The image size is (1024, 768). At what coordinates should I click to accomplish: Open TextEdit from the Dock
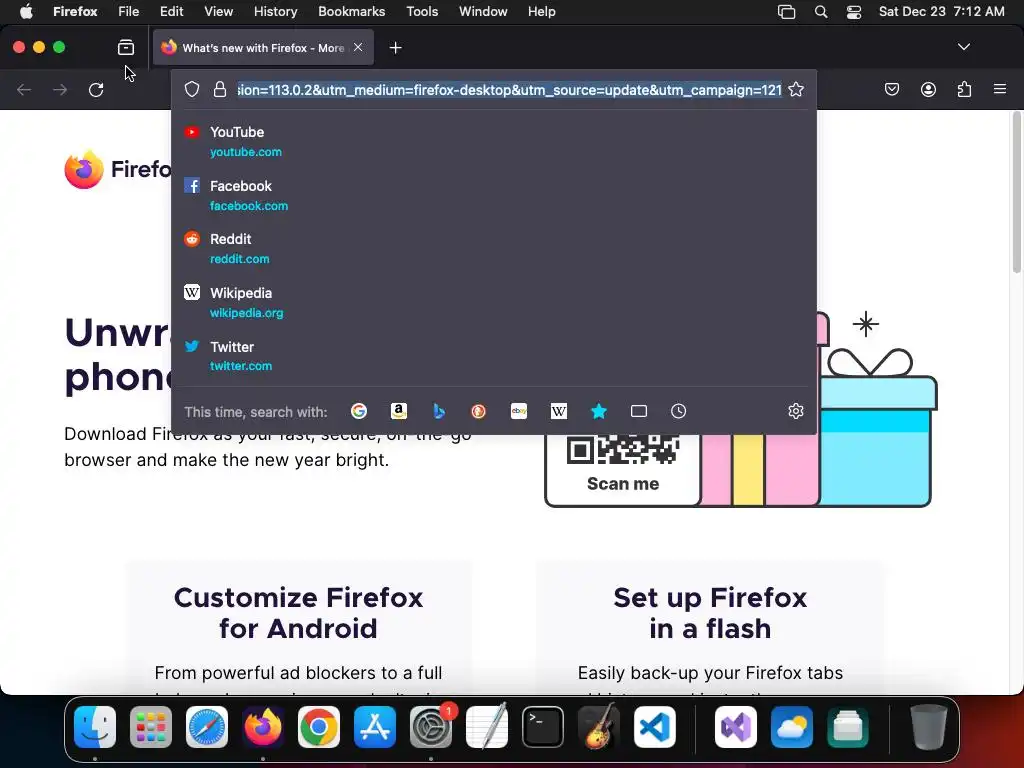487,727
